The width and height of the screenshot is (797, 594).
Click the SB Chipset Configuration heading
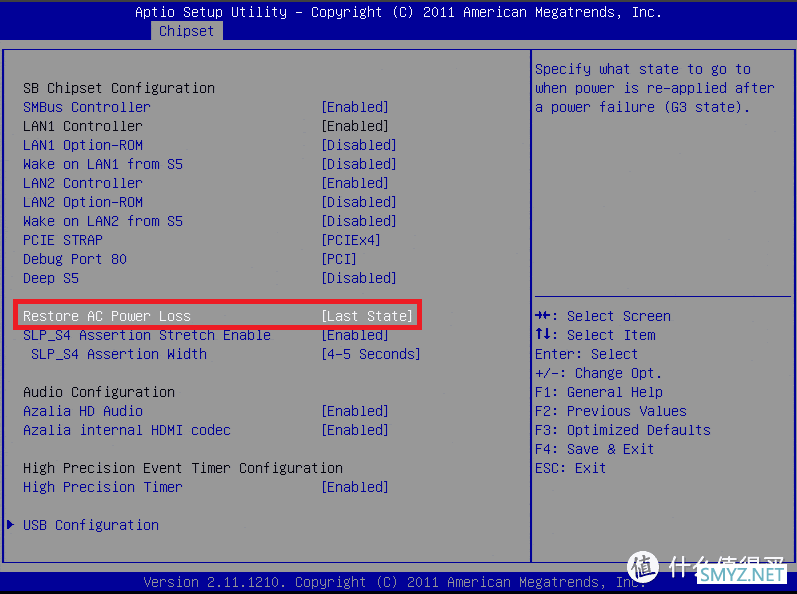tap(119, 88)
